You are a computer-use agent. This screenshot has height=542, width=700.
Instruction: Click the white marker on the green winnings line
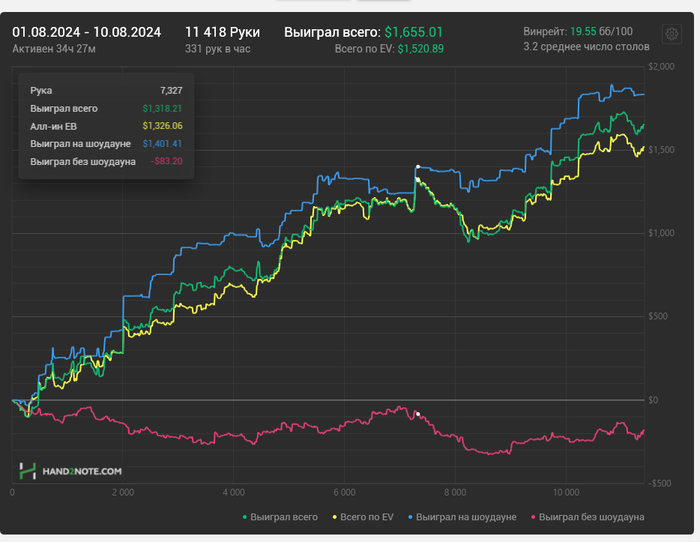coord(418,179)
